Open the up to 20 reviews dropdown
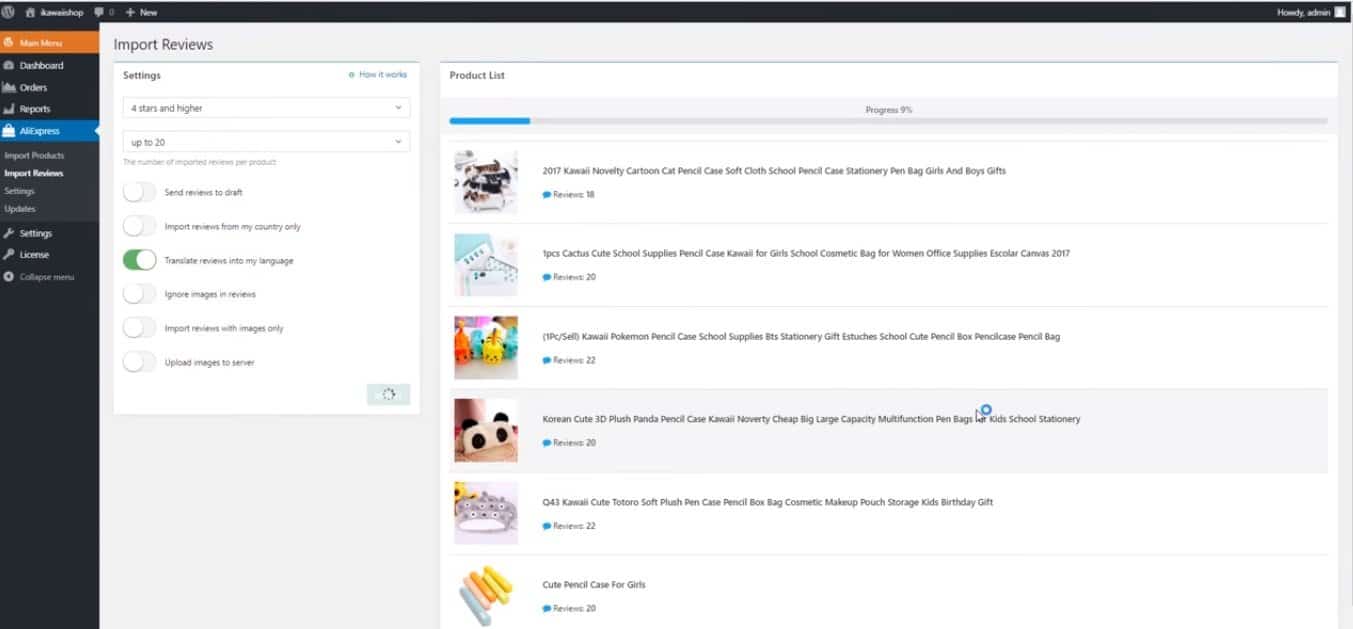The image size is (1353, 629). (x=266, y=142)
